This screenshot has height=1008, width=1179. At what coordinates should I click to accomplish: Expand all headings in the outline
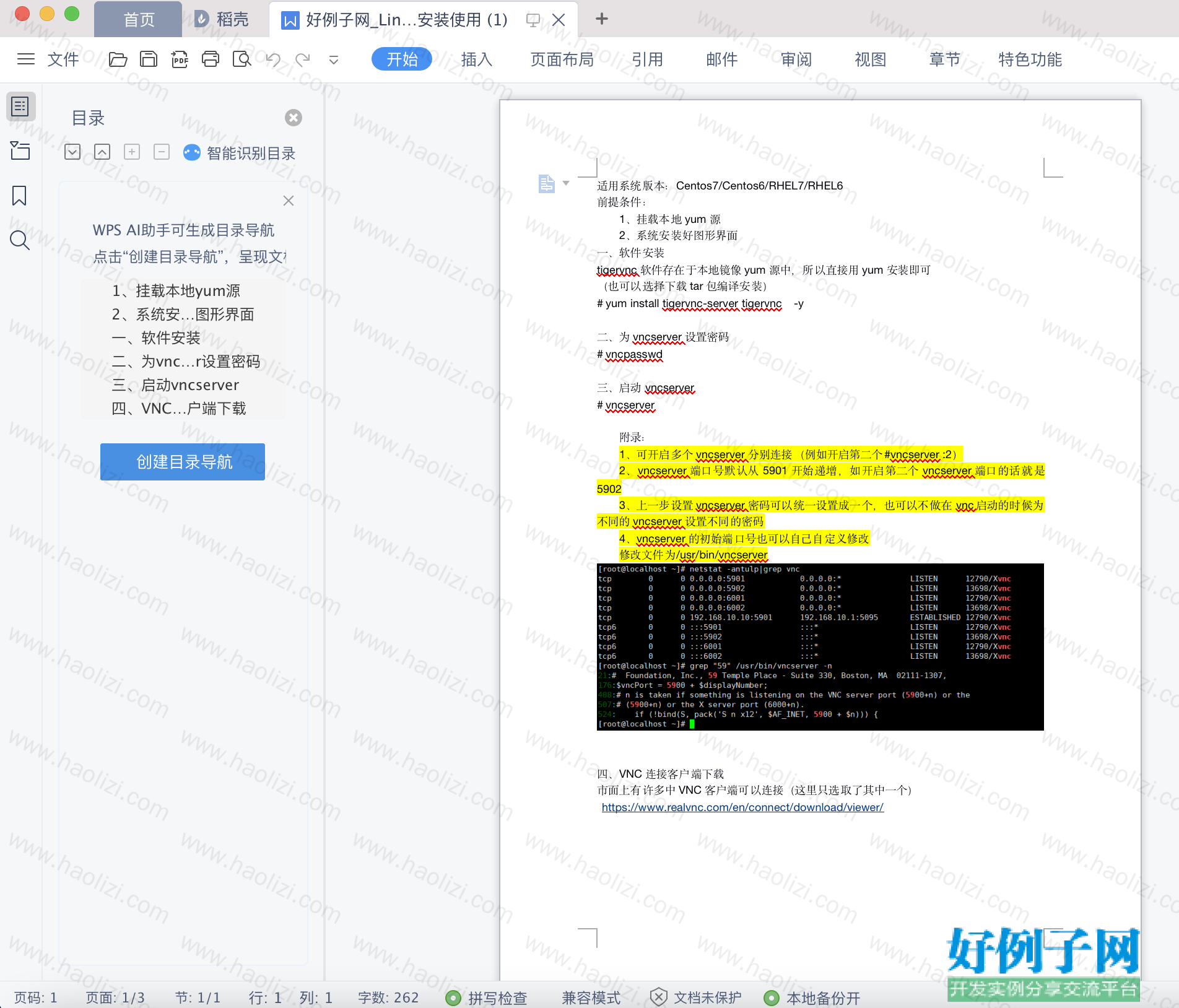(72, 152)
